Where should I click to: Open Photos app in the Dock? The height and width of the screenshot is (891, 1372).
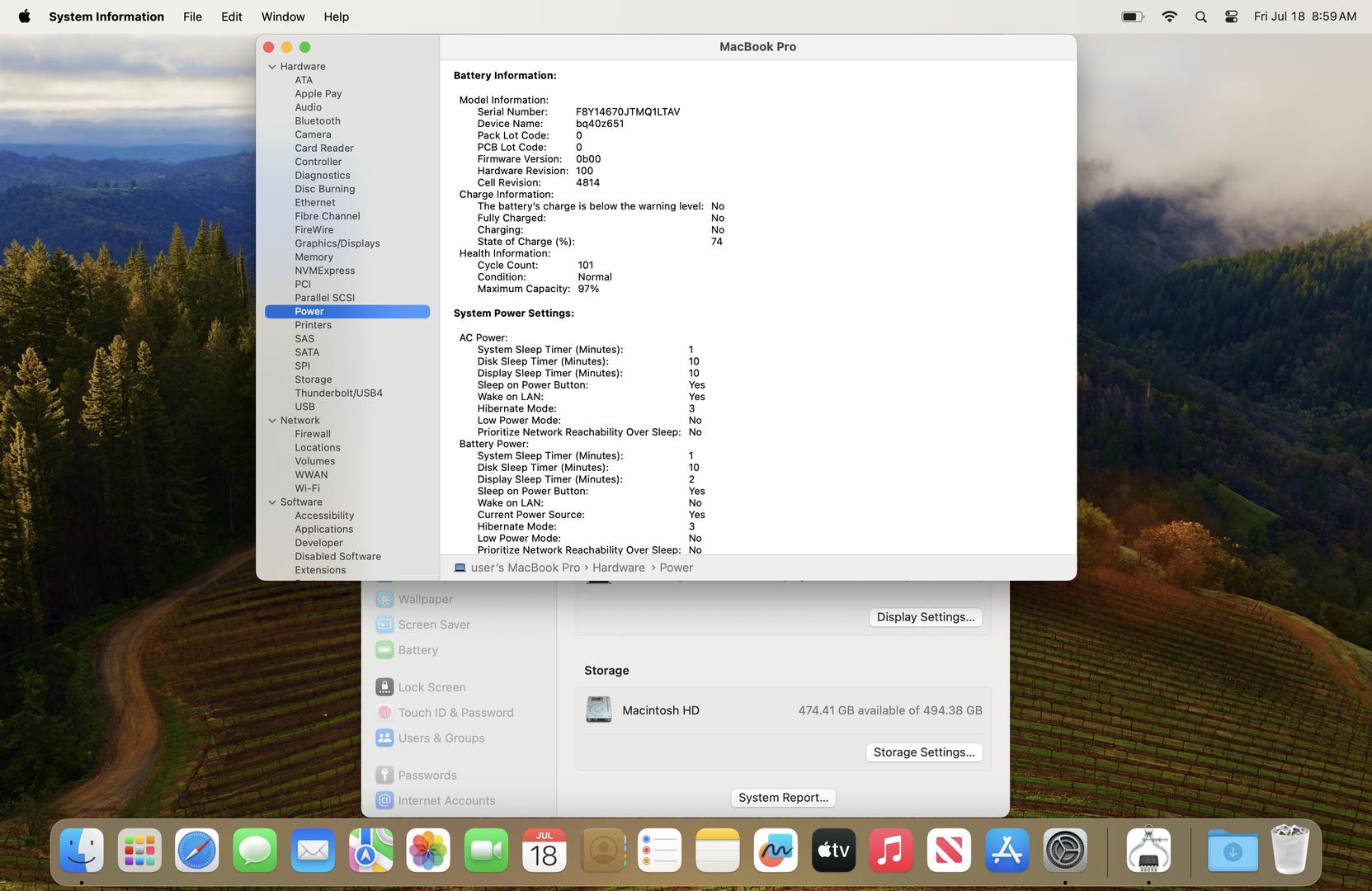428,851
